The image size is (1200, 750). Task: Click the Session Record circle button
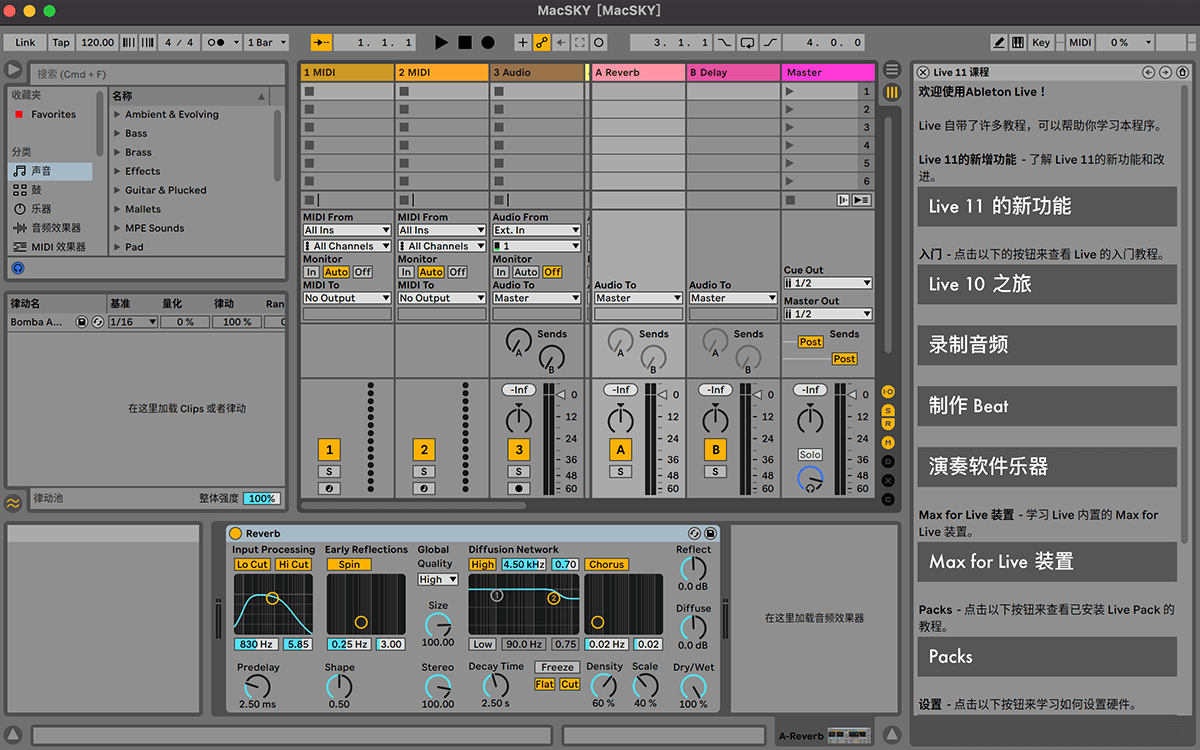tap(598, 43)
